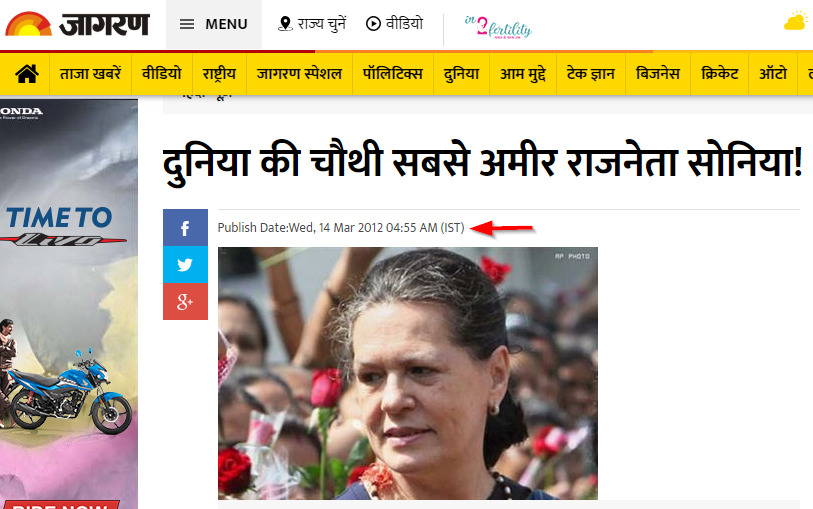Open वीडियो play icon in header
813x509 pixels.
pyautogui.click(x=373, y=24)
